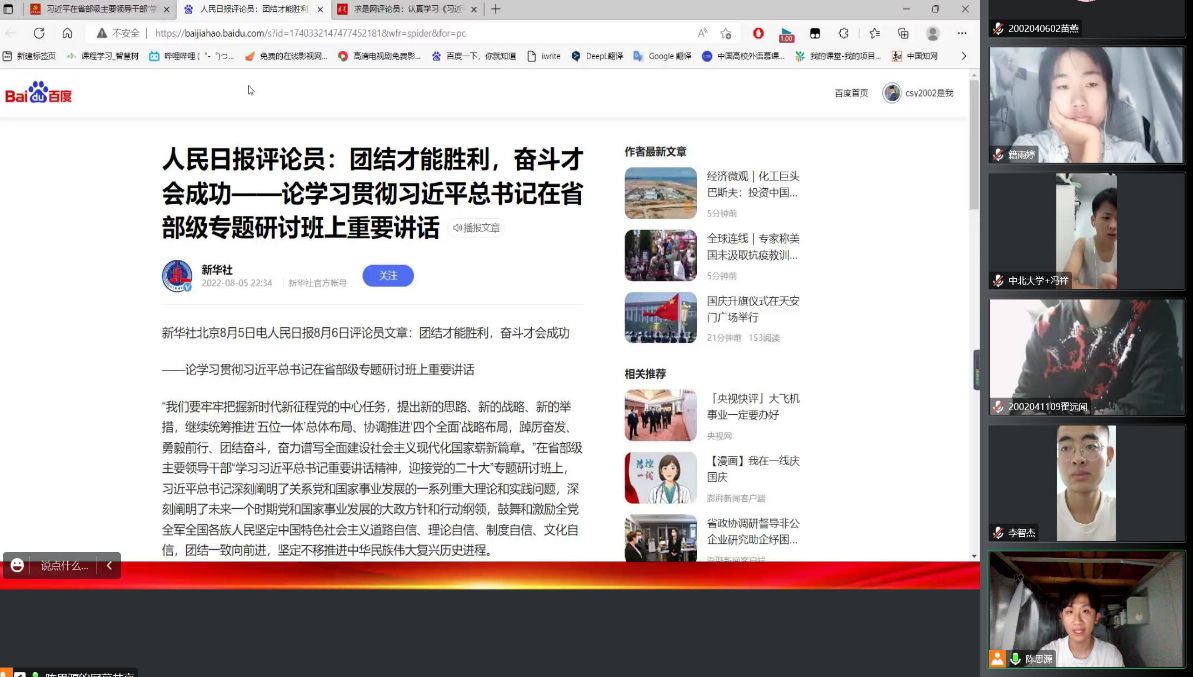This screenshot has height=677, width=1193.
Task: Close the first browser tab
Action: [x=166, y=9]
